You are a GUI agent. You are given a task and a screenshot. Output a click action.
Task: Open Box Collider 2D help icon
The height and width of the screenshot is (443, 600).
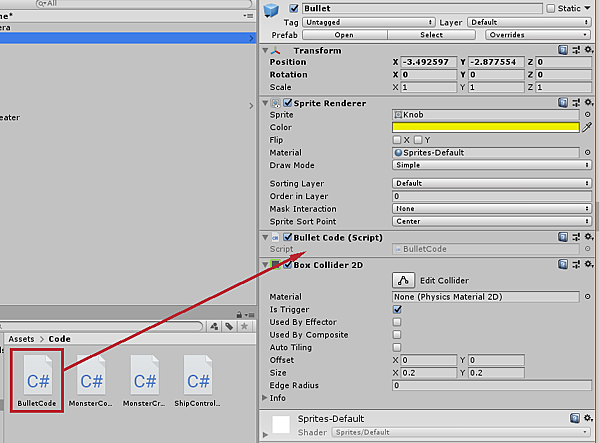pos(563,264)
